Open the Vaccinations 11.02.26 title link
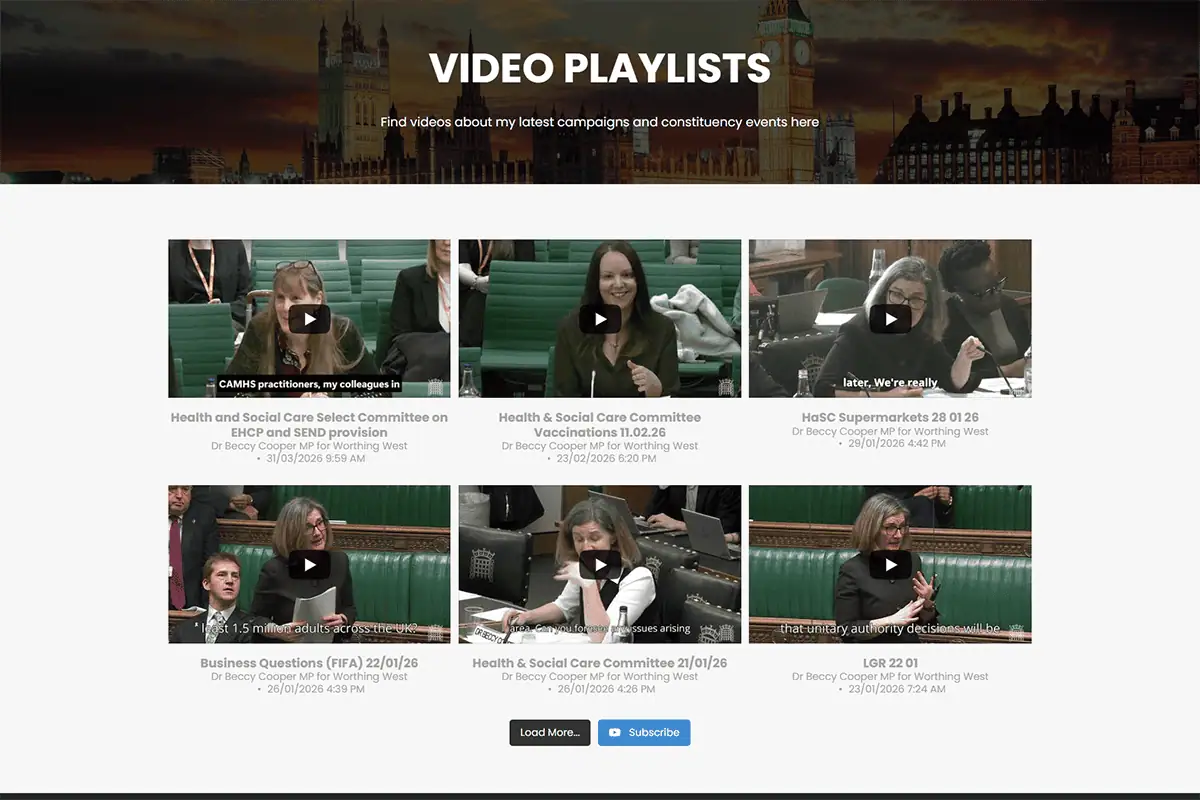The height and width of the screenshot is (800, 1200). pyautogui.click(x=600, y=425)
